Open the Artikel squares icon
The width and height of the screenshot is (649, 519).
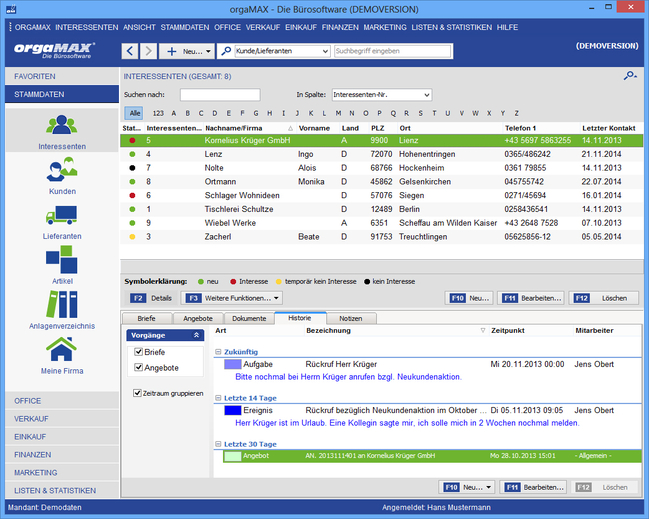[62, 259]
